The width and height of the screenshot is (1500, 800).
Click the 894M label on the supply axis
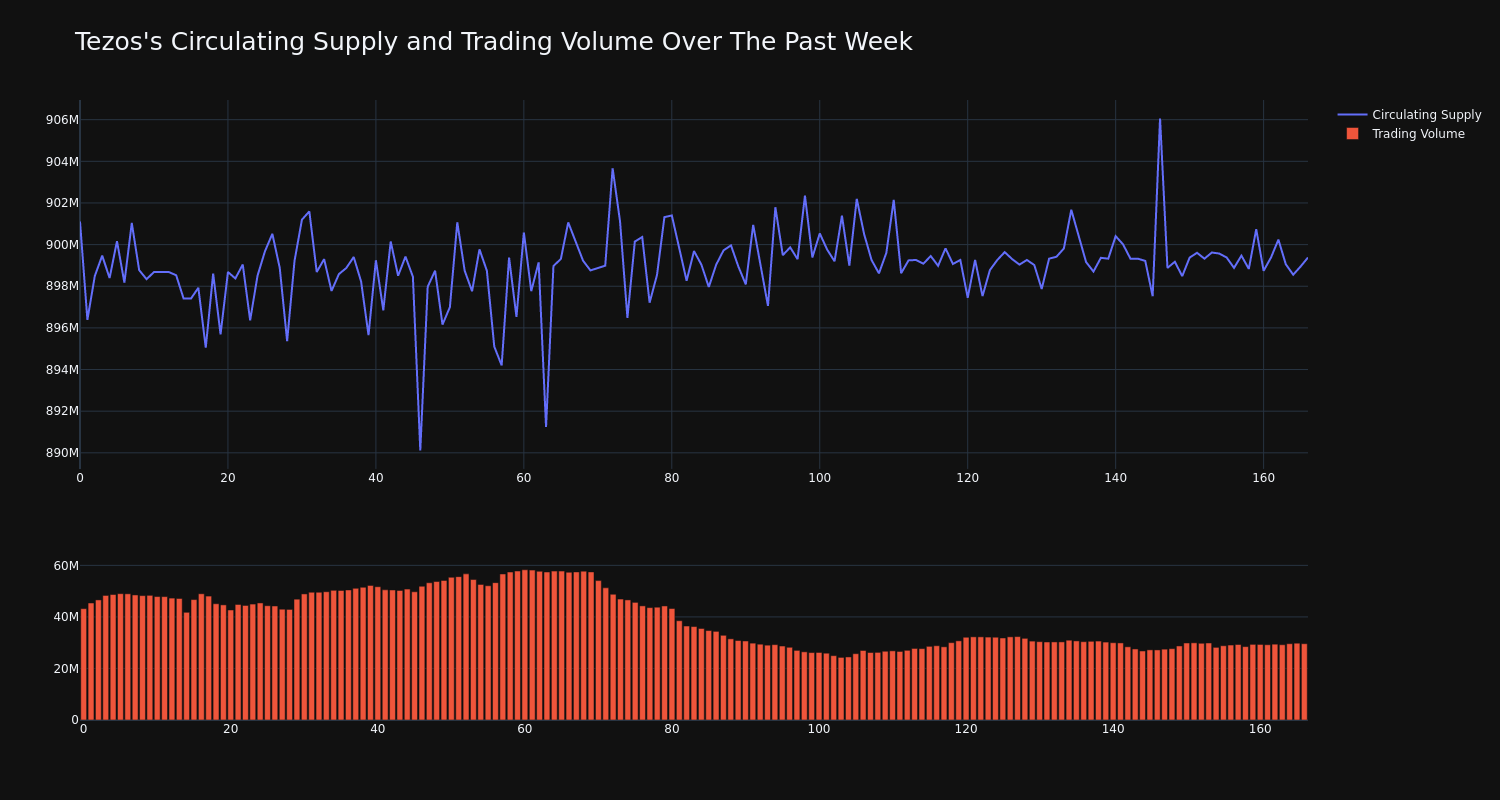pos(62,370)
